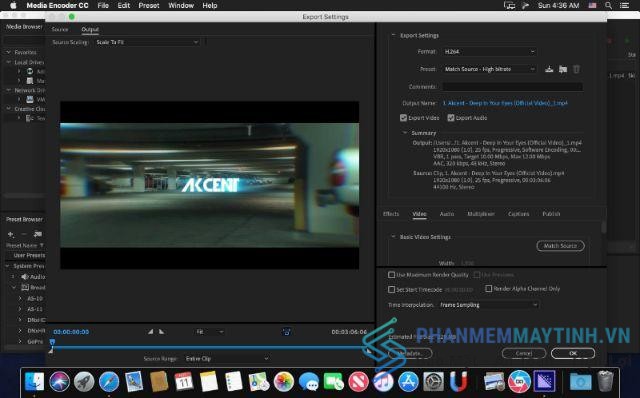Image resolution: width=640 pixels, height=398 pixels.
Task: Open iTunes music icon in dock
Action: [383, 382]
